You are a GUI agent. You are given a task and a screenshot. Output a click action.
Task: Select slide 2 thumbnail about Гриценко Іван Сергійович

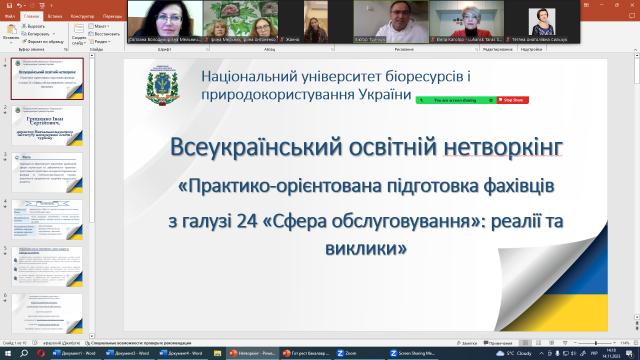[47, 126]
